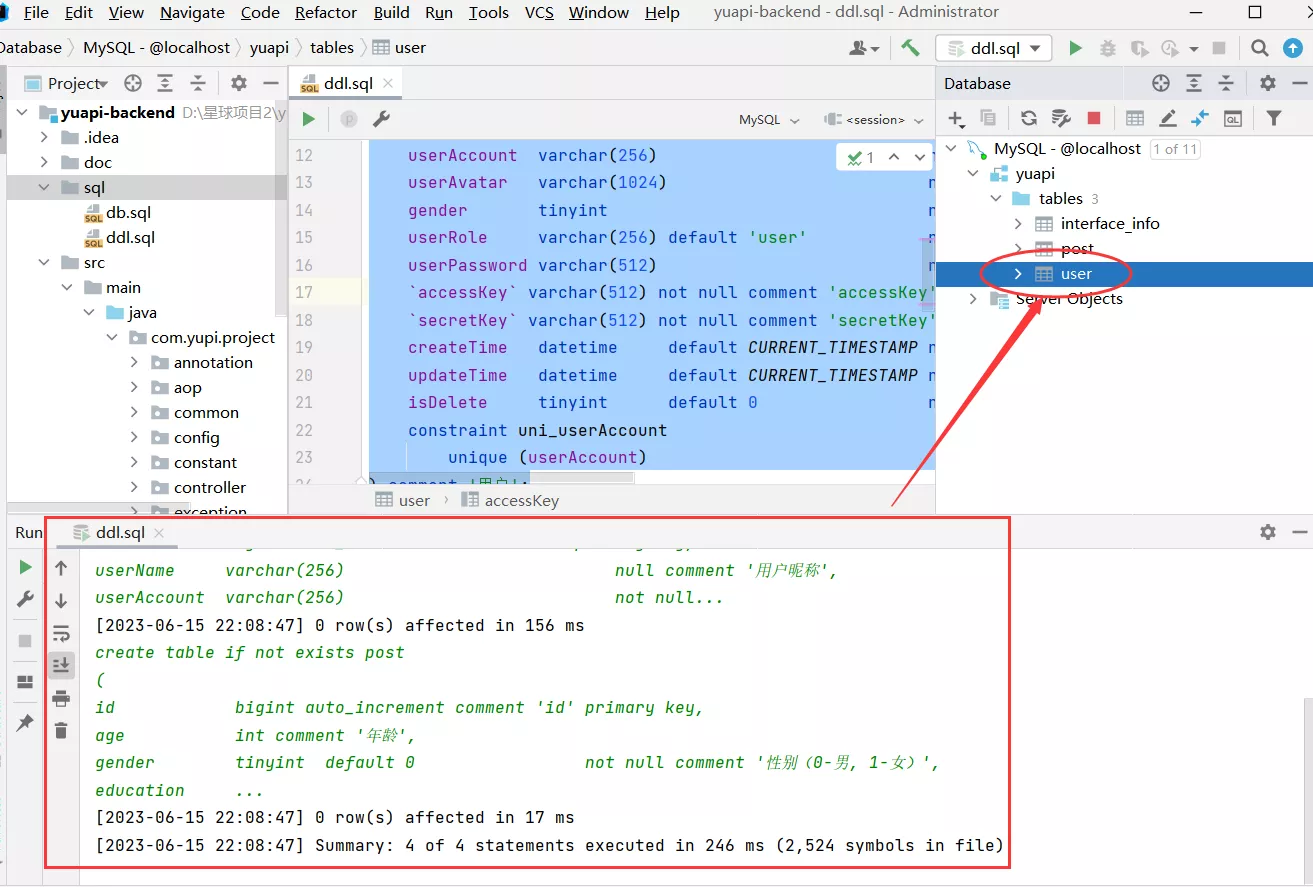Click the green Build hammer icon
Screen dimensions: 1313x887
point(910,48)
